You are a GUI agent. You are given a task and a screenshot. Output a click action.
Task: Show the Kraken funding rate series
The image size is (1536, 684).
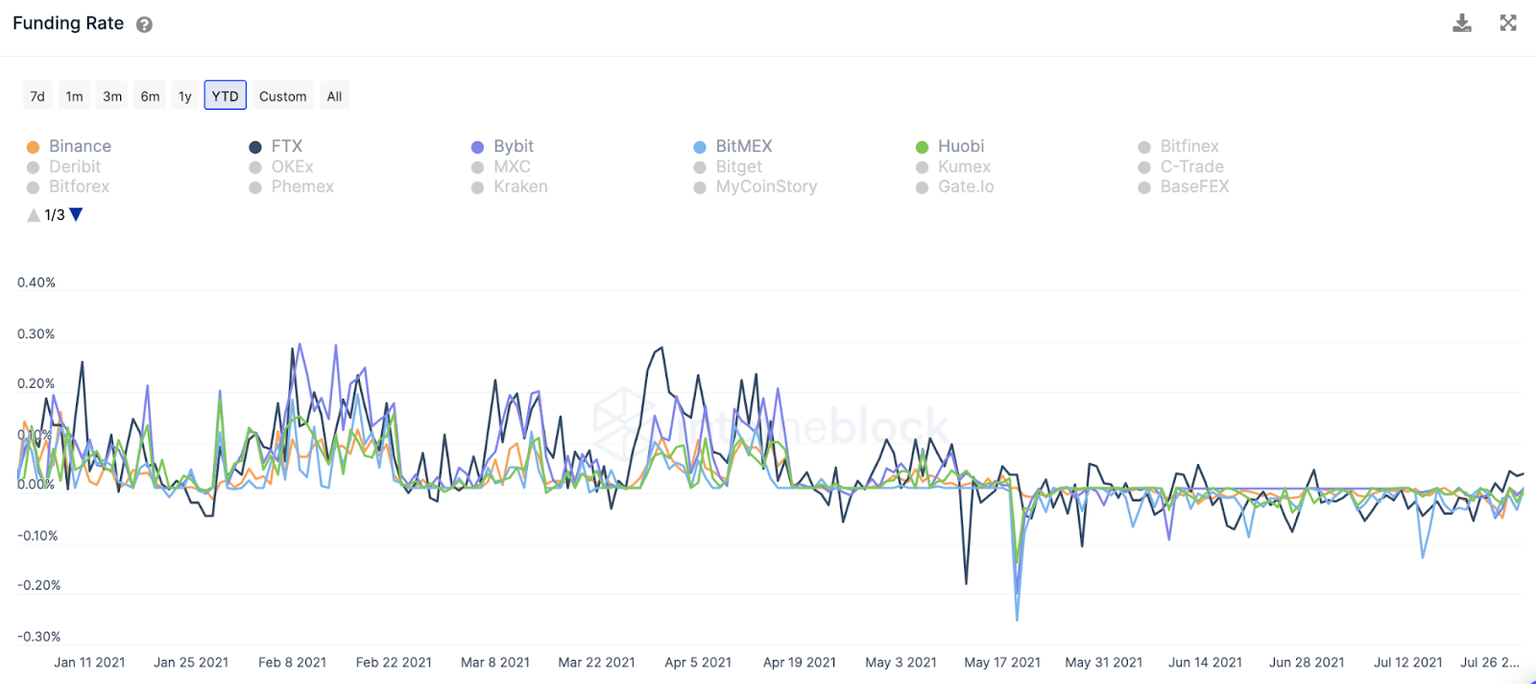coord(520,187)
